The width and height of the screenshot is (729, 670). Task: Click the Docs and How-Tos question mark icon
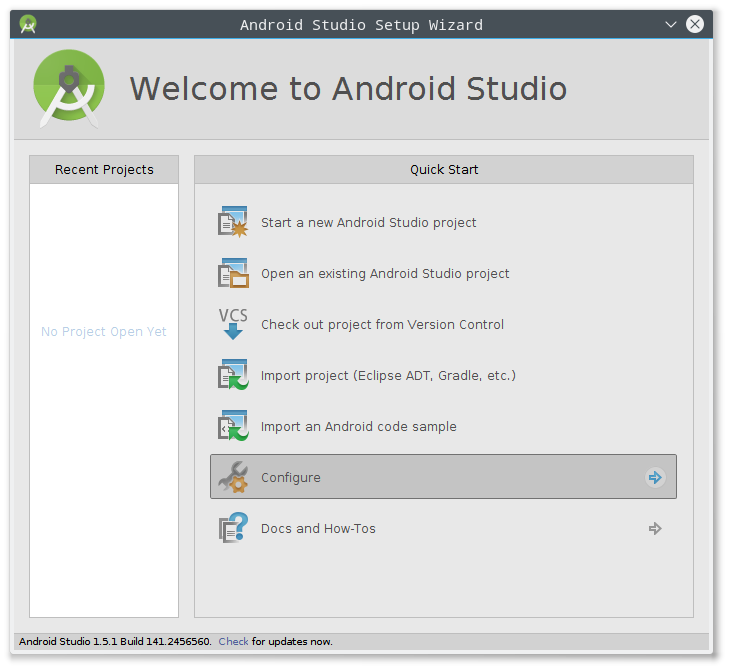point(233,528)
